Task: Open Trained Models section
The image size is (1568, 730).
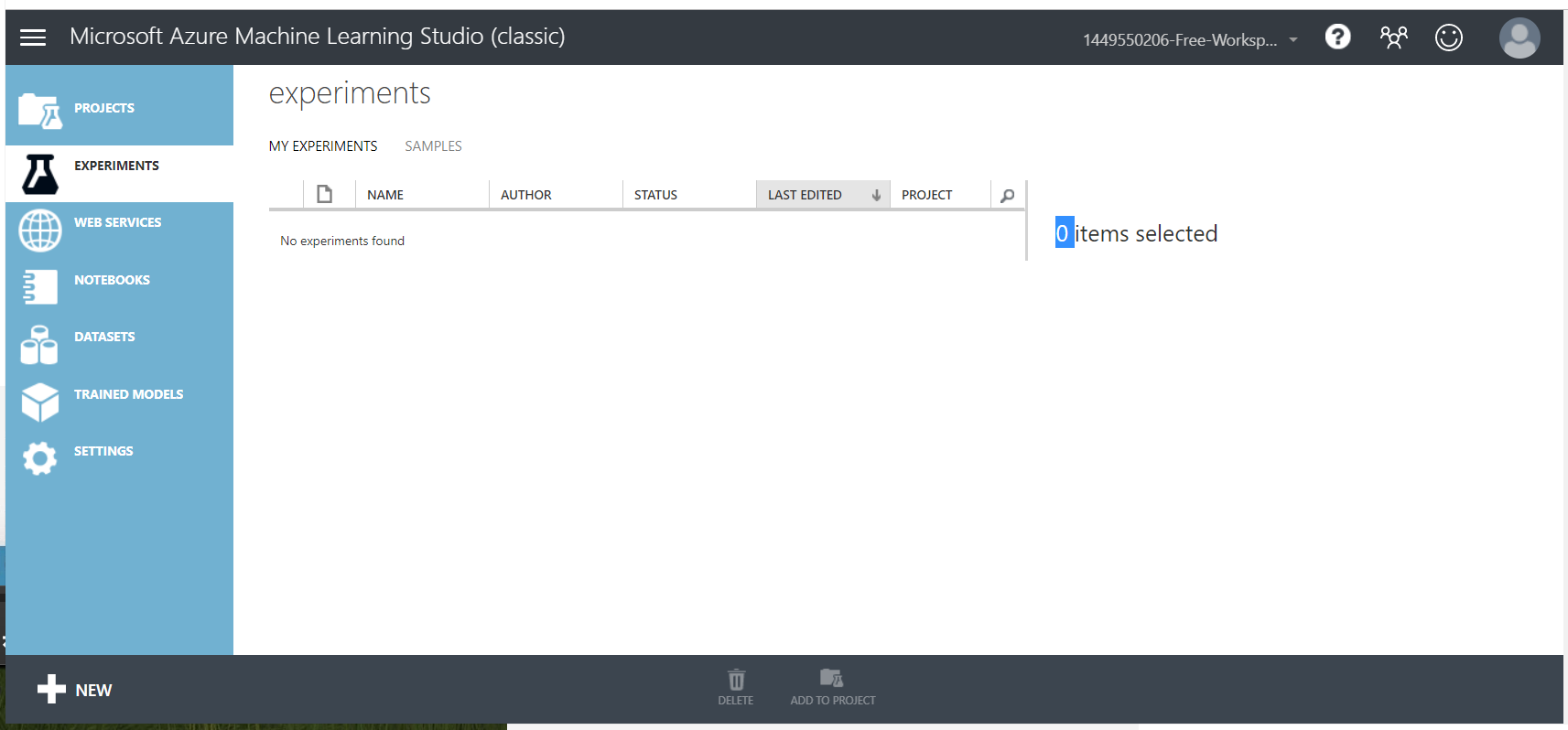Action: [x=128, y=394]
